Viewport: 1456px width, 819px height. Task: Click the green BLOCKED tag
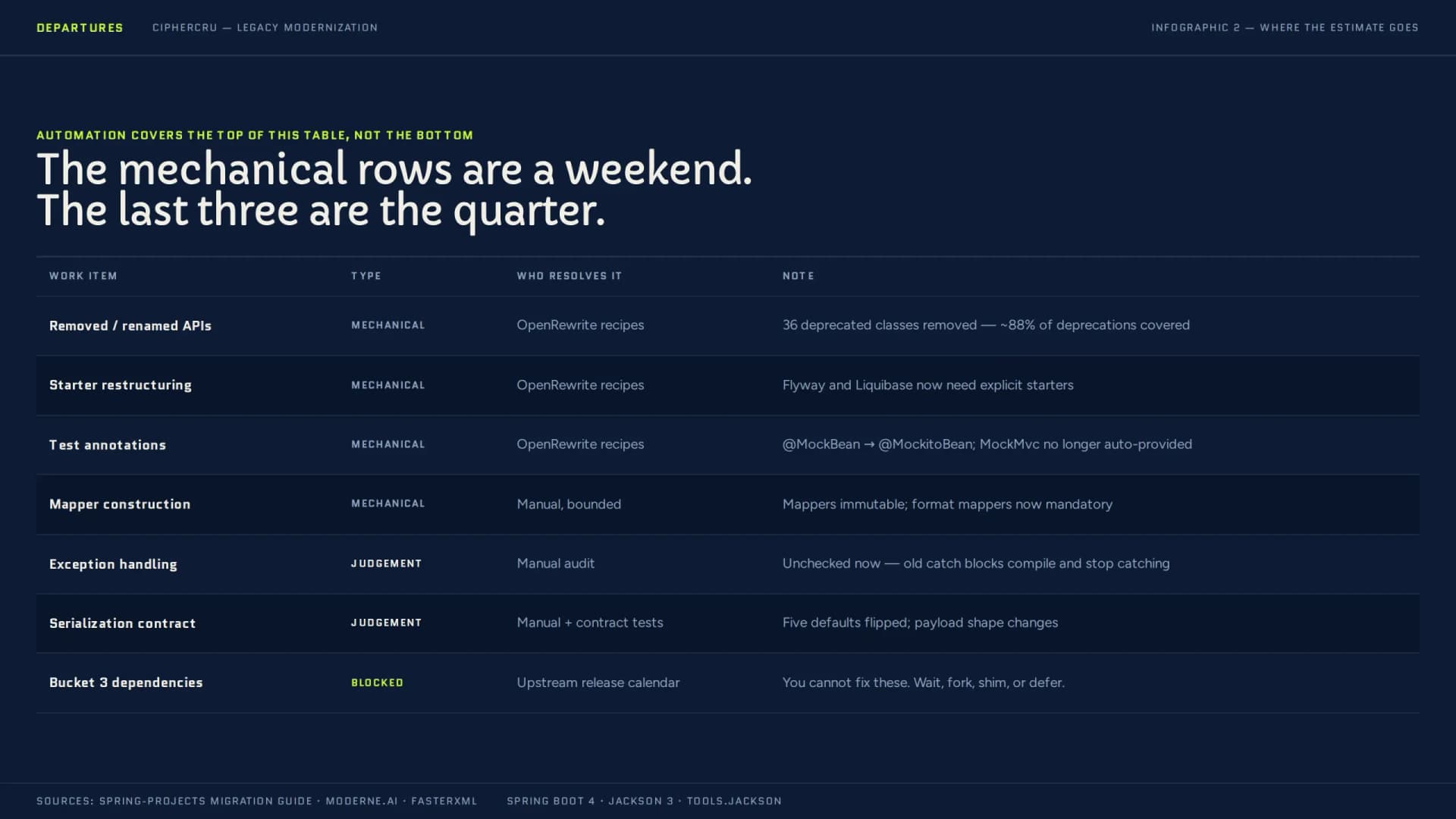[x=377, y=682]
